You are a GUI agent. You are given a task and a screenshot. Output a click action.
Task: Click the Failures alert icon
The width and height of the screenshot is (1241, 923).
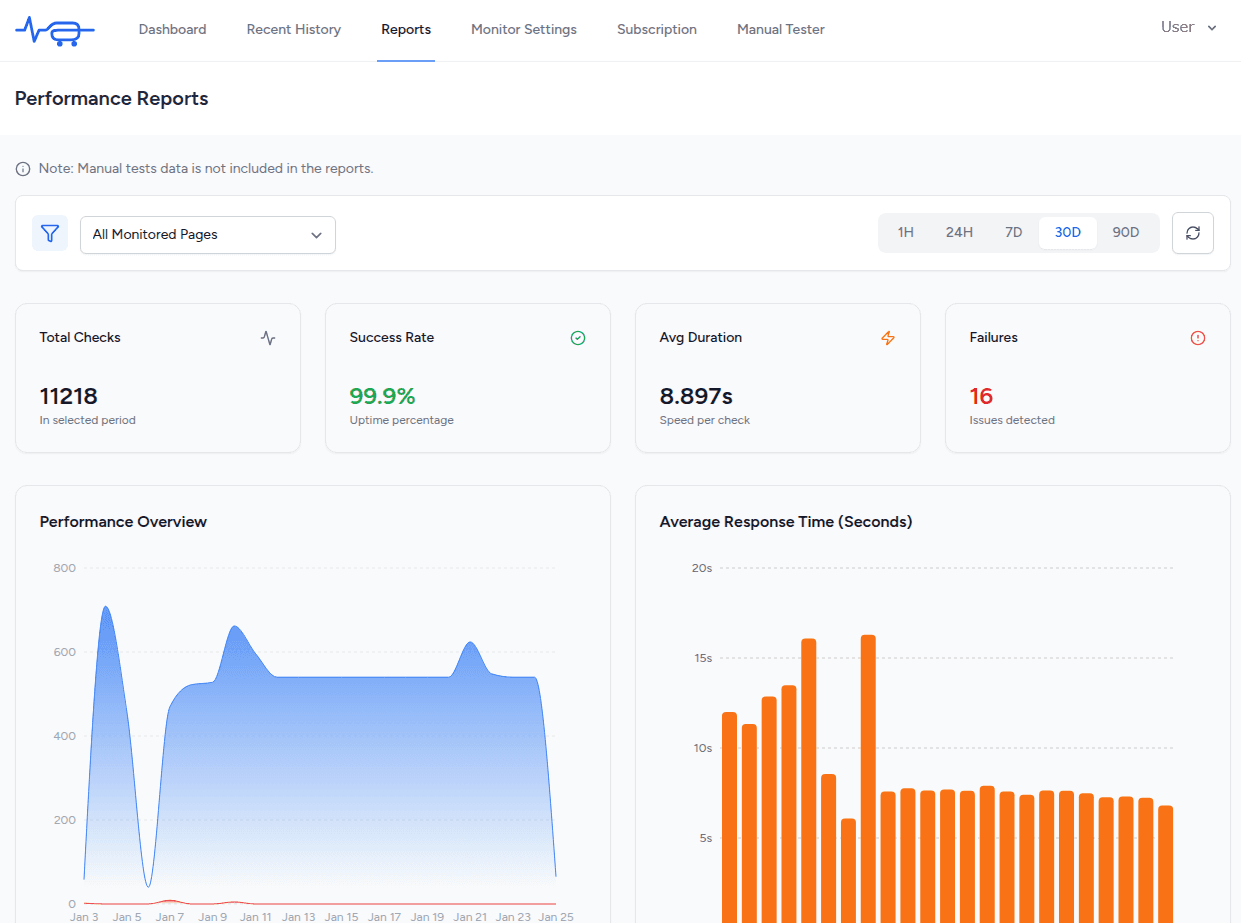pyautogui.click(x=1198, y=338)
